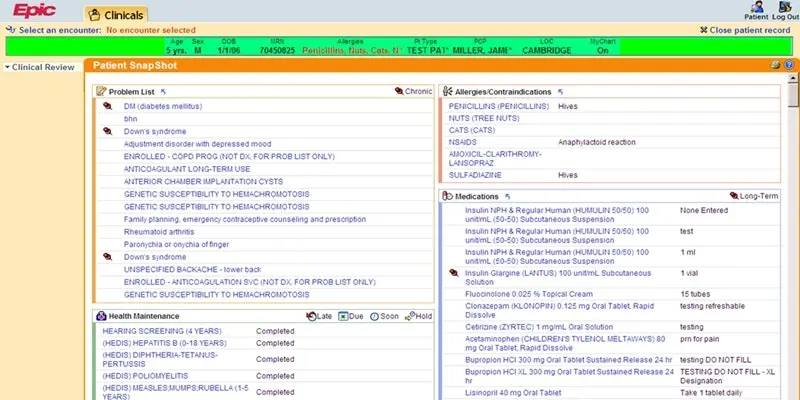The image size is (800, 400).
Task: Click the Long-Term legend icon
Action: pos(734,196)
